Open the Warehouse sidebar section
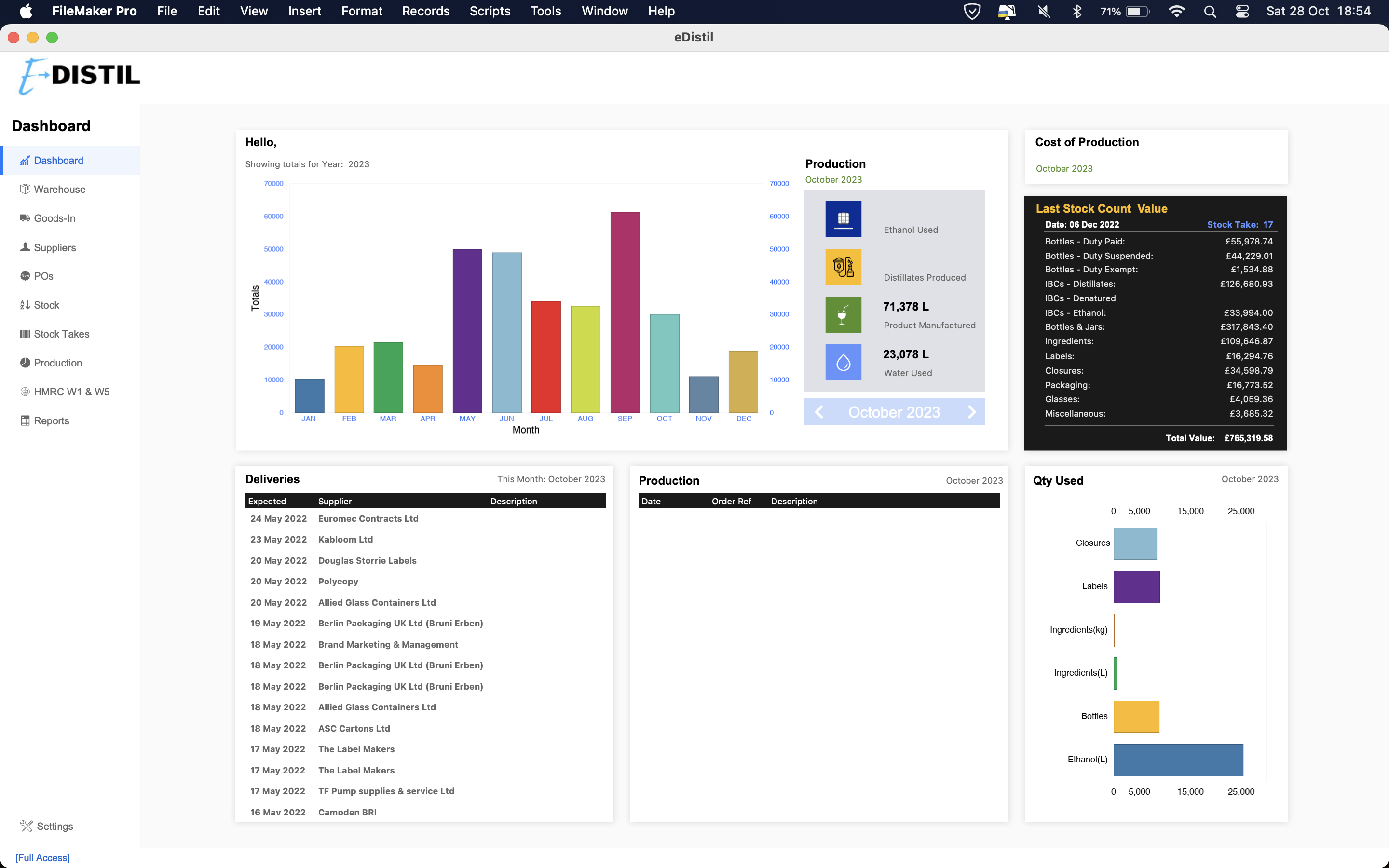1389x868 pixels. coord(59,190)
